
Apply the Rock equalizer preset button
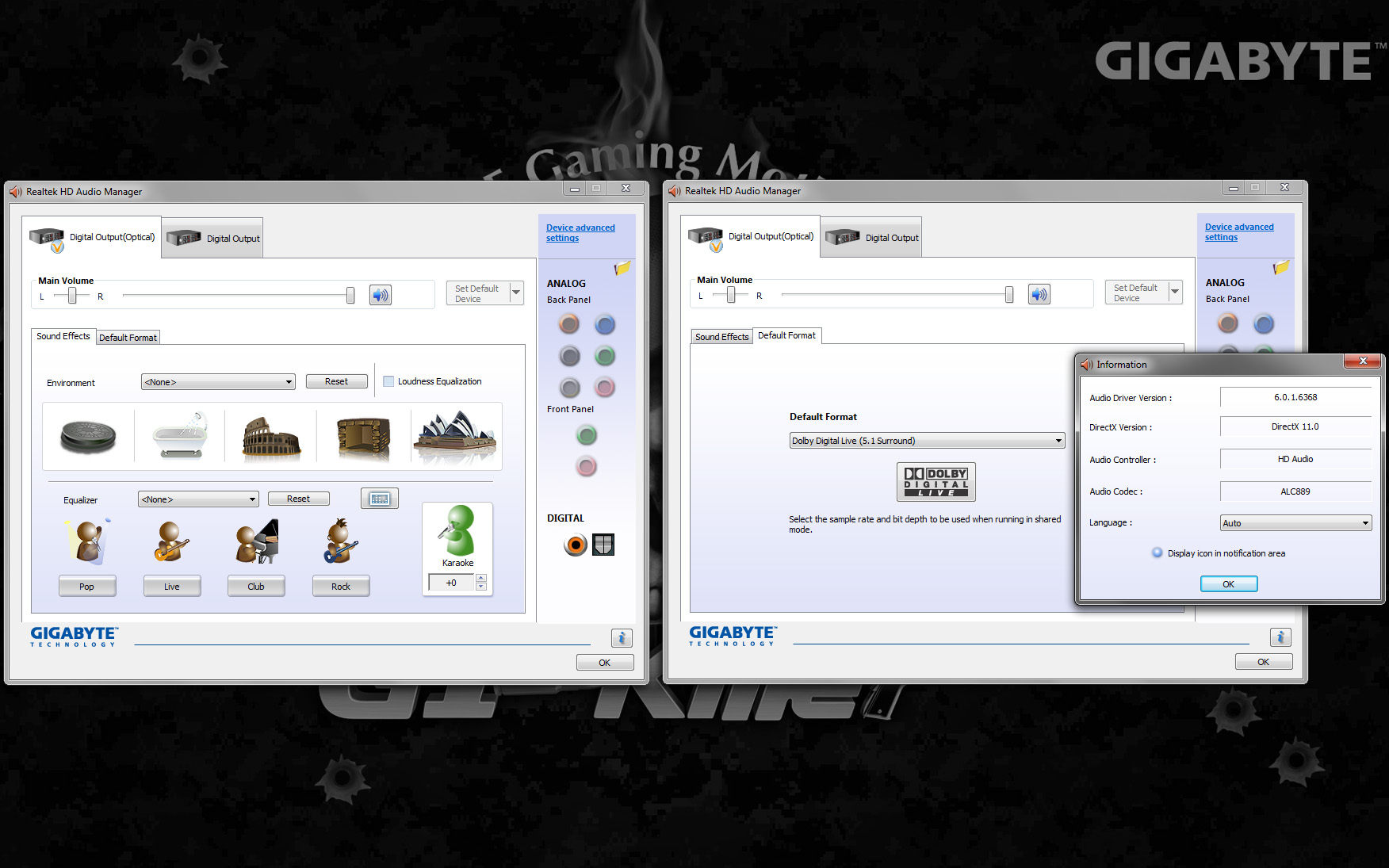(x=341, y=586)
